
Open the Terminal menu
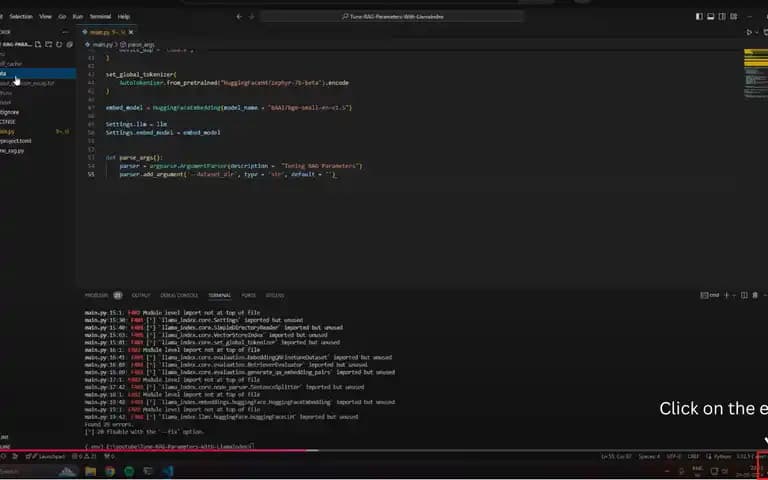100,17
